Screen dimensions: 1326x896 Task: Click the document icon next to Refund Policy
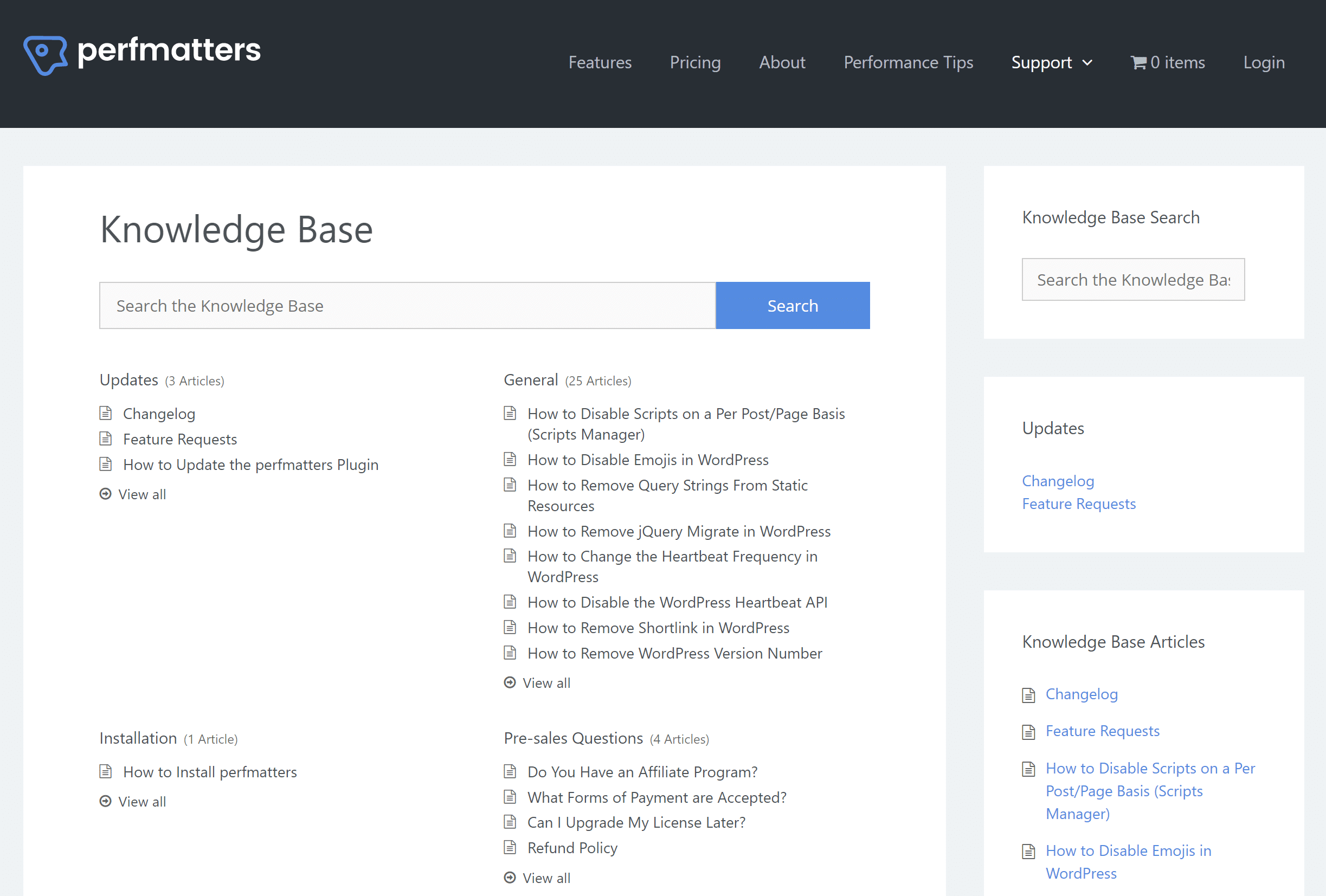511,847
